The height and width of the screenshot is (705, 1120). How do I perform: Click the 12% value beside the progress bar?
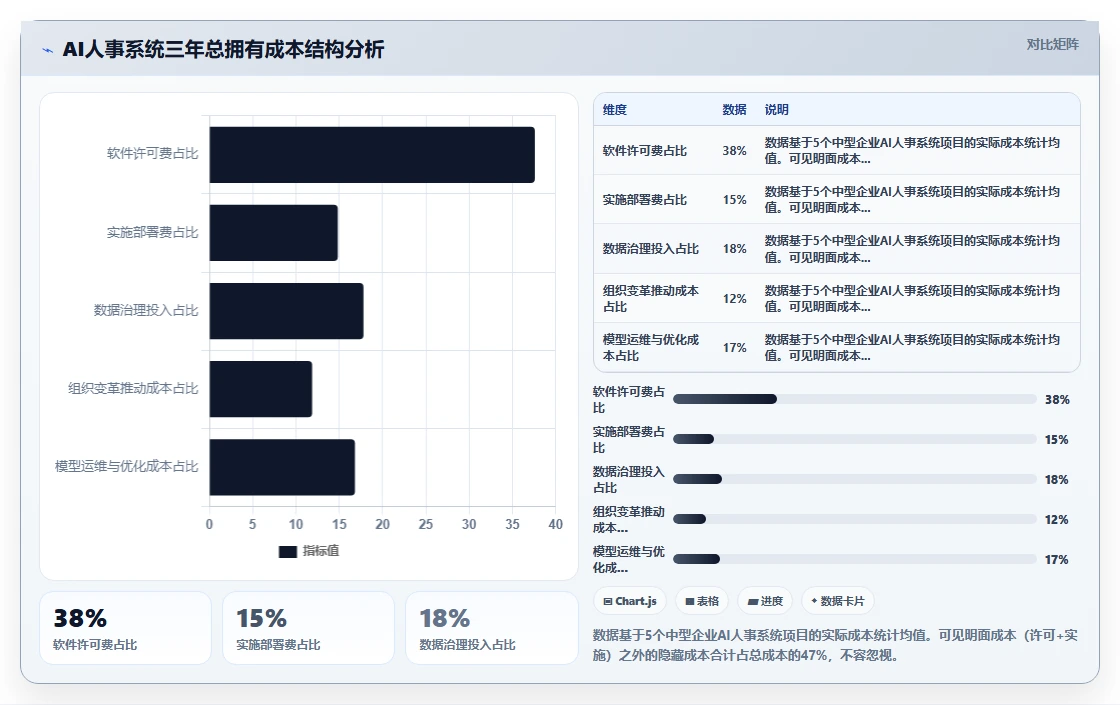(1057, 520)
